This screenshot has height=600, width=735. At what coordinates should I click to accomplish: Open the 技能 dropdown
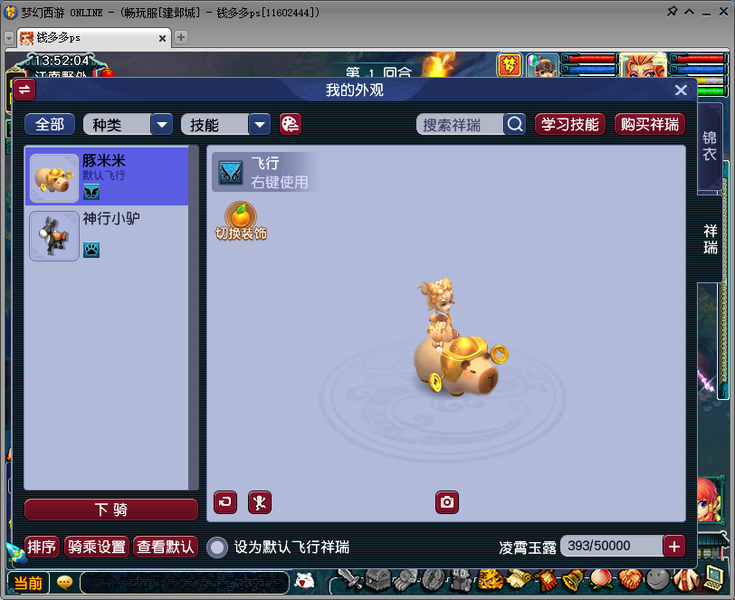(x=226, y=125)
